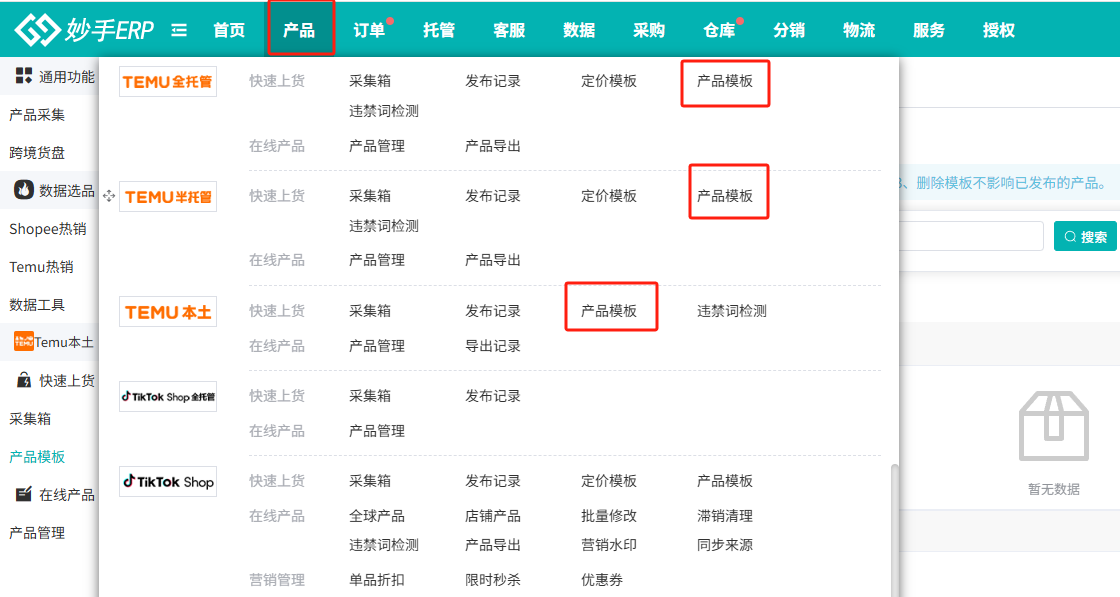Open 全球产品 under TikTok Shop

(377, 516)
